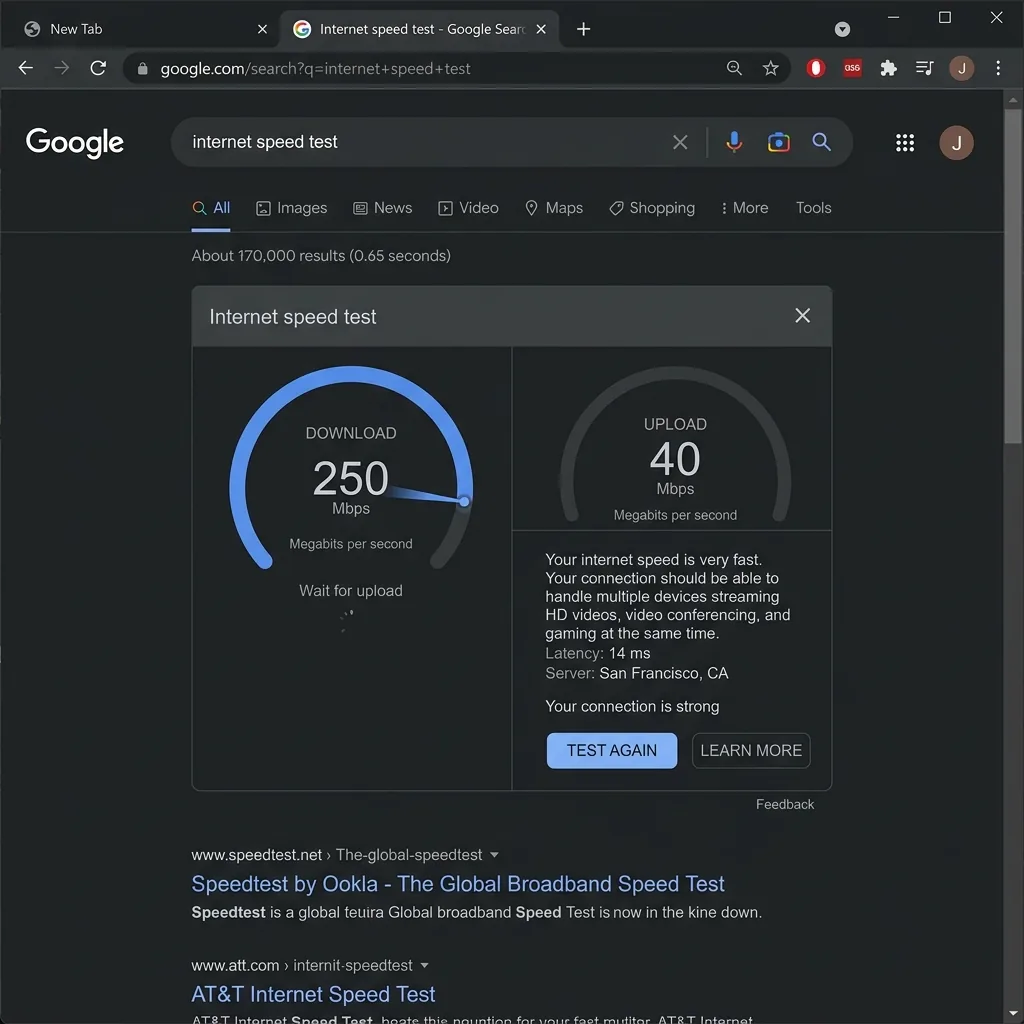
Task: Click the Google logo
Action: [x=74, y=142]
